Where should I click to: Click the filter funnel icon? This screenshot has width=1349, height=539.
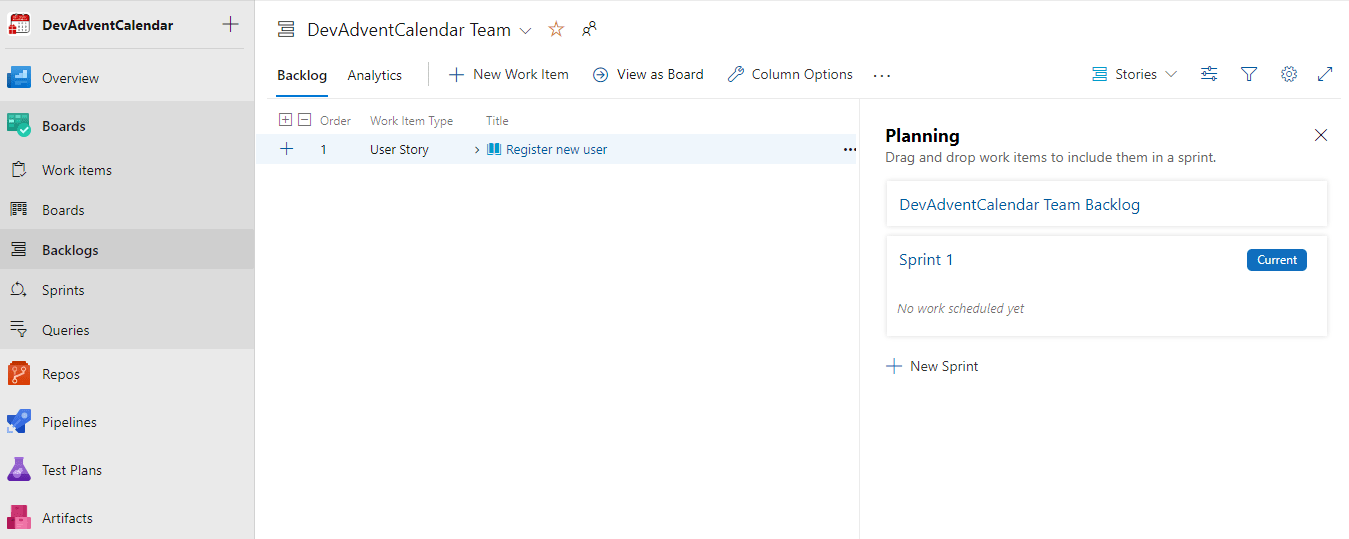tap(1249, 74)
